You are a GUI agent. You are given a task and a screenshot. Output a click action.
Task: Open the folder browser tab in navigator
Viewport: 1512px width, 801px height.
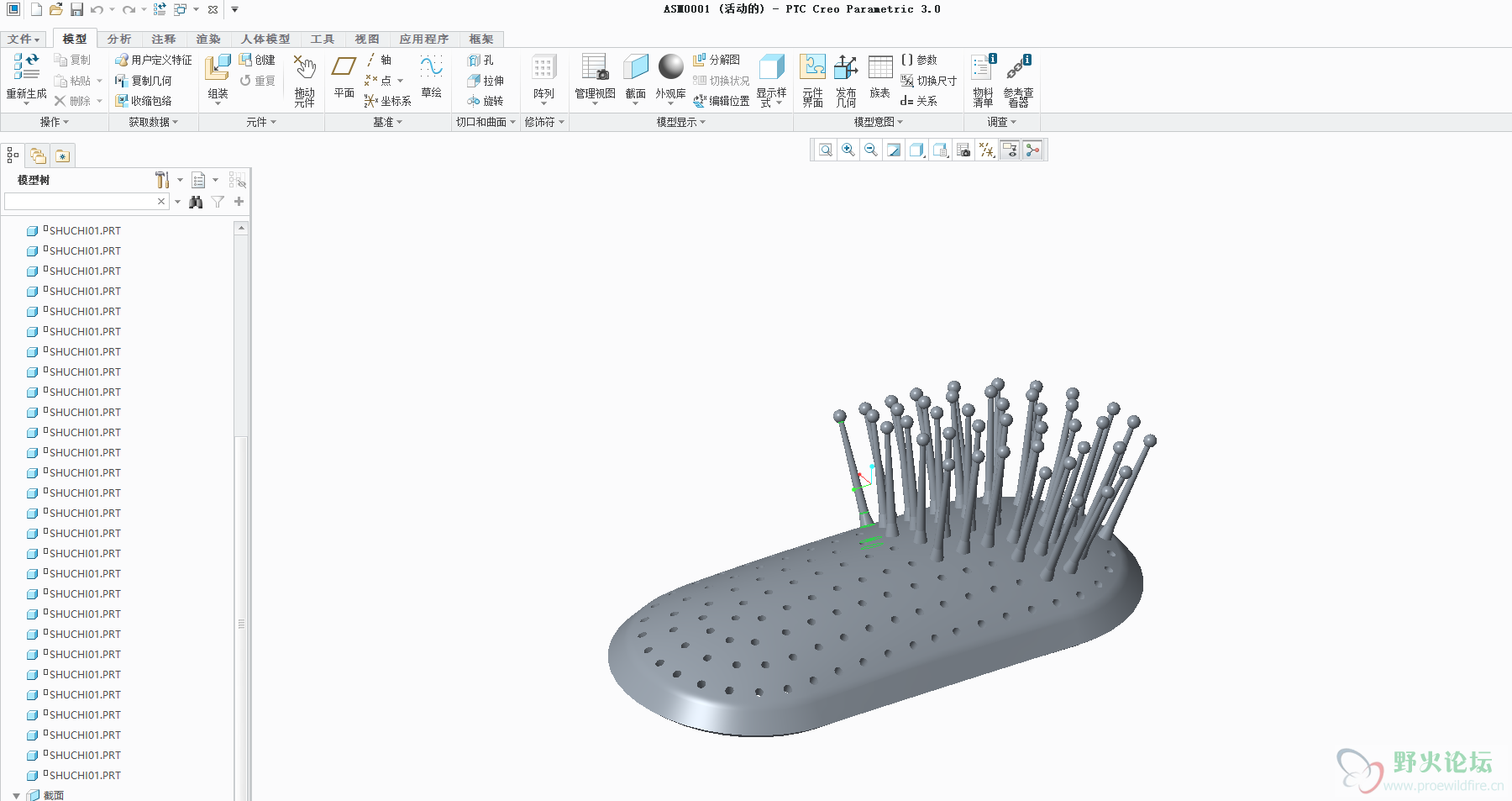pyautogui.click(x=38, y=155)
